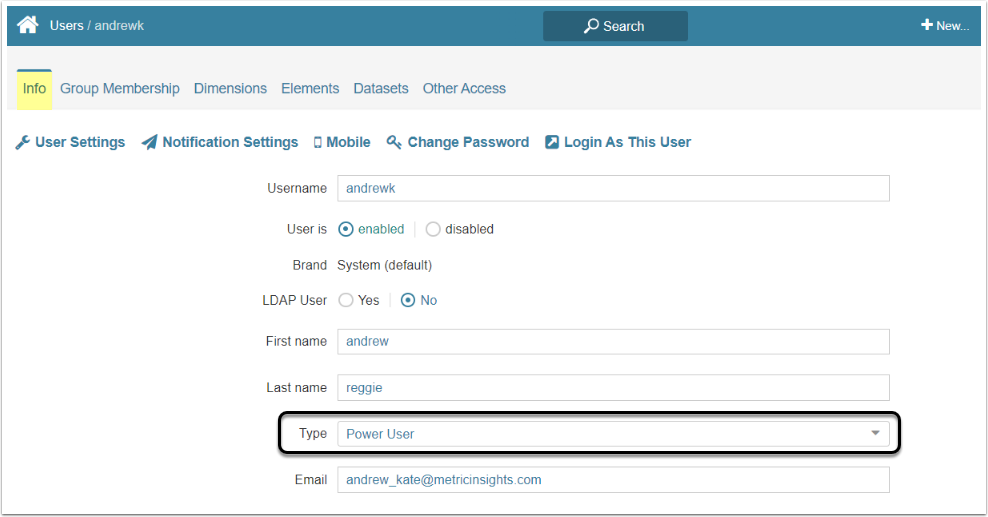Click the Home icon in header
Image resolution: width=988 pixels, height=517 pixels.
pos(28,25)
